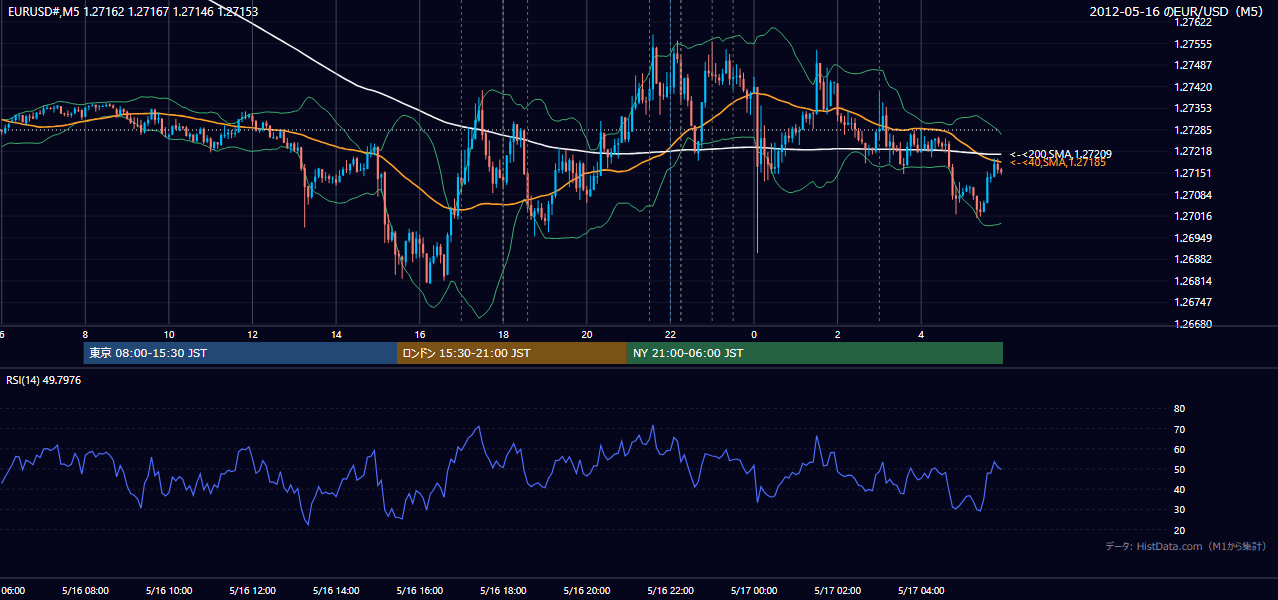Click price level 1.27555 on the axis
This screenshot has width=1278, height=600.
(x=1192, y=44)
